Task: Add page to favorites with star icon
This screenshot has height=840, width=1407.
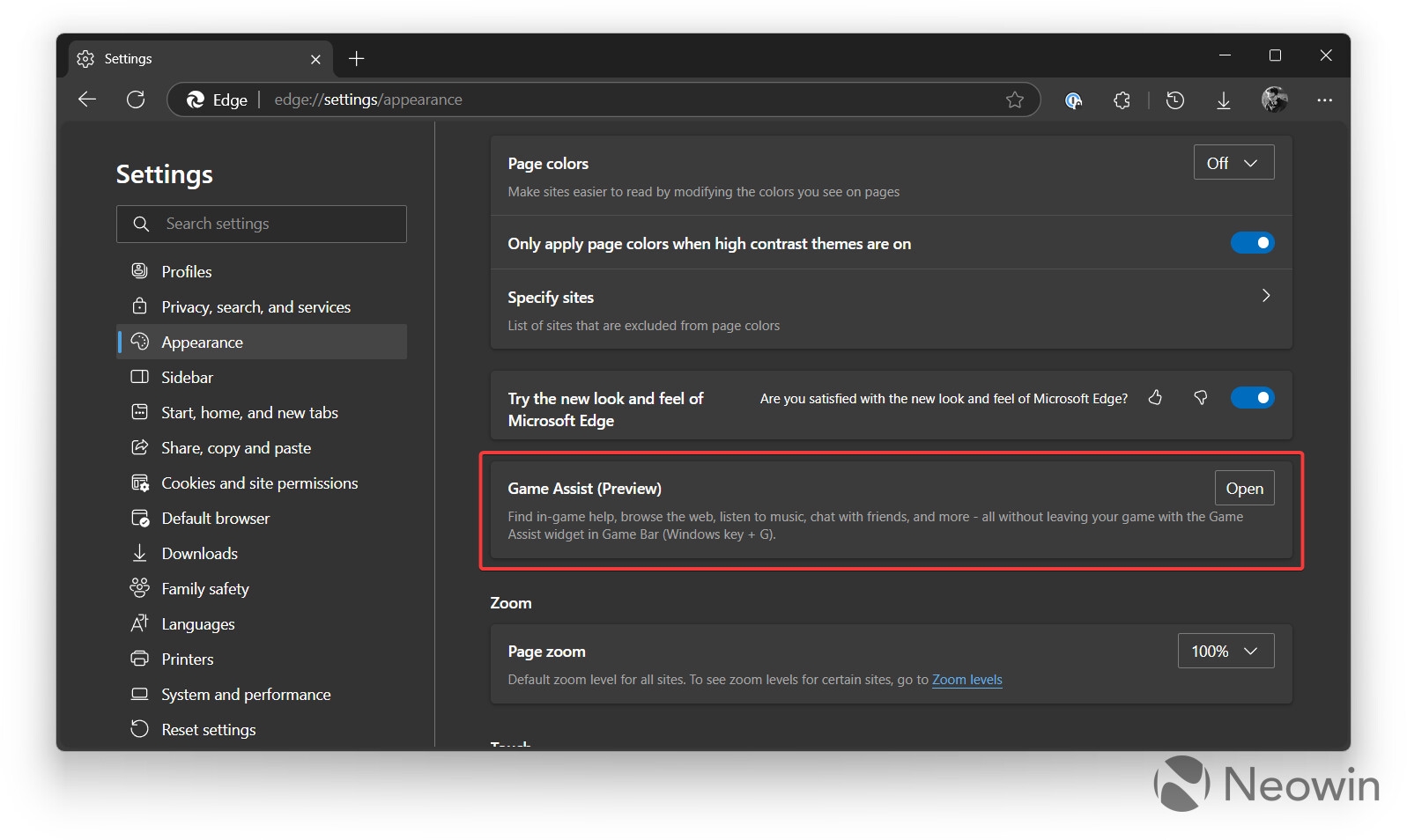Action: [x=1014, y=99]
